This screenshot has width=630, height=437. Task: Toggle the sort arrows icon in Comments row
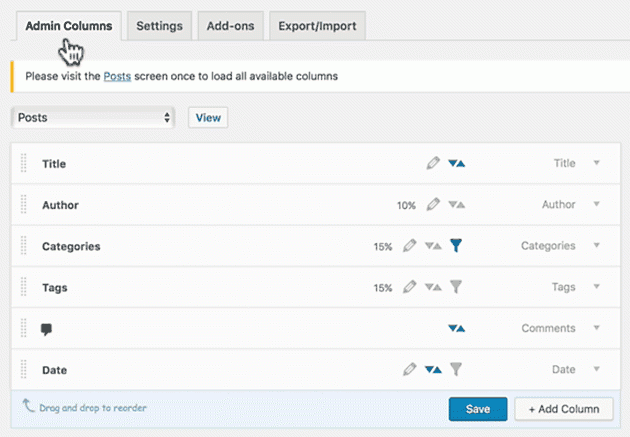pos(456,329)
